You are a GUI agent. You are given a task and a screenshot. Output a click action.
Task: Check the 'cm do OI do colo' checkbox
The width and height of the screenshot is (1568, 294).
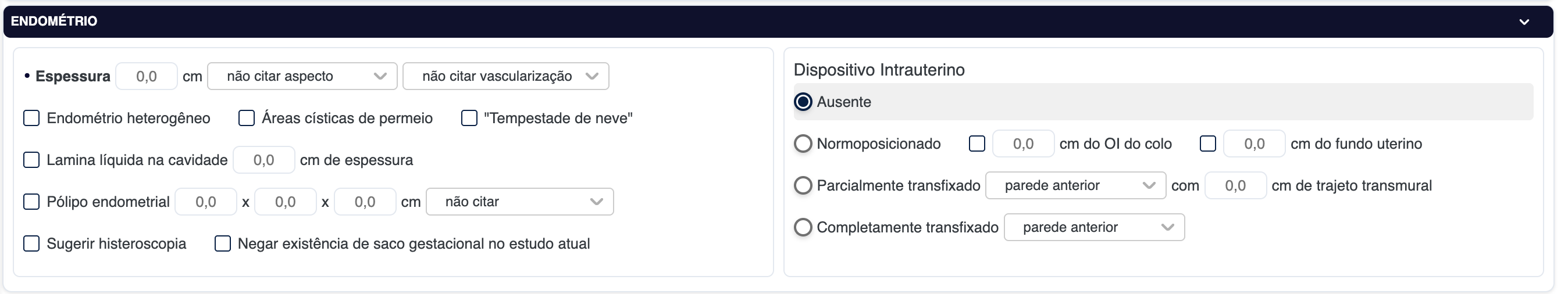click(977, 144)
